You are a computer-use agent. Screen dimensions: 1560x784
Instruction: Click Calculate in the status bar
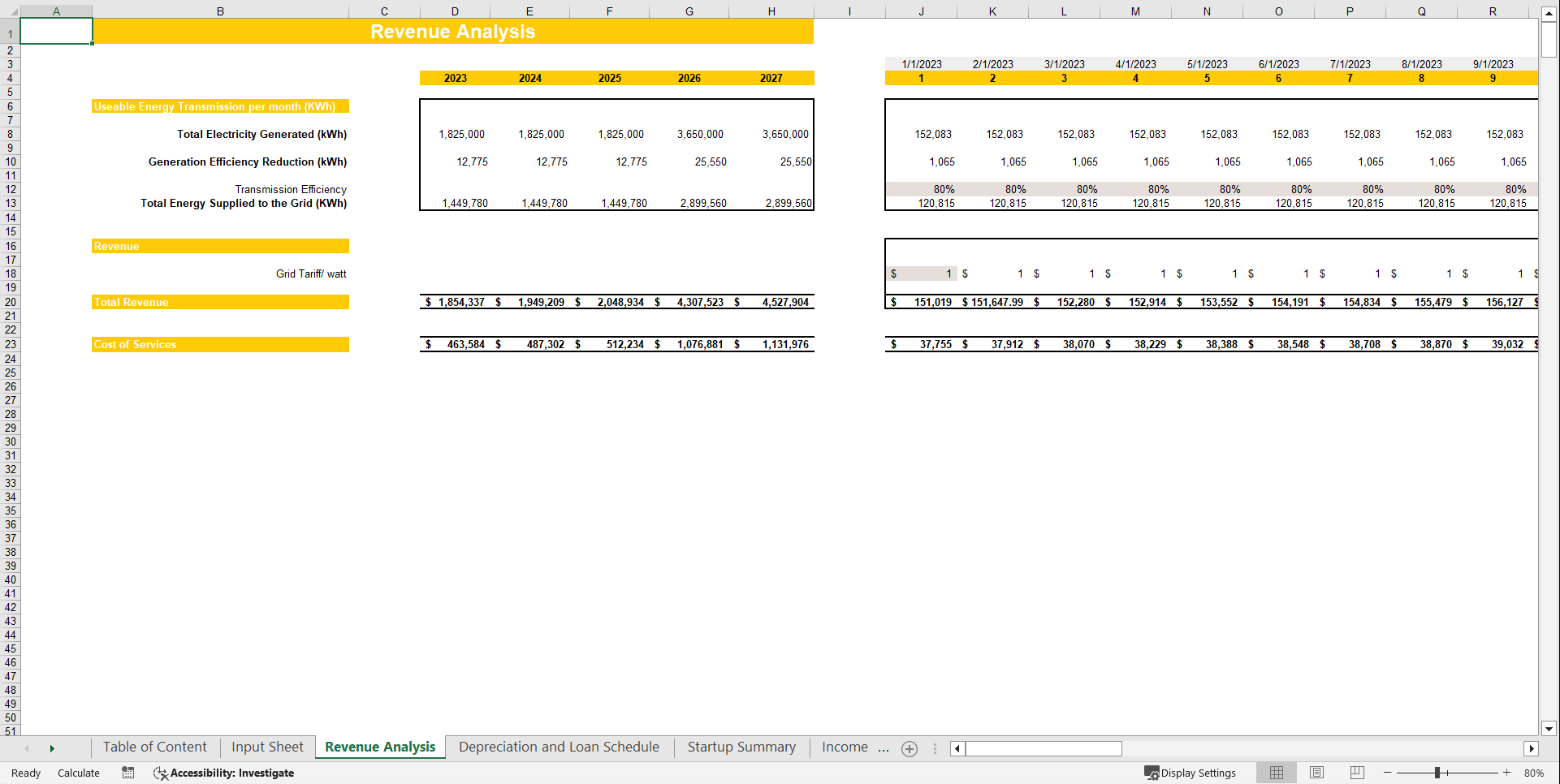click(78, 773)
